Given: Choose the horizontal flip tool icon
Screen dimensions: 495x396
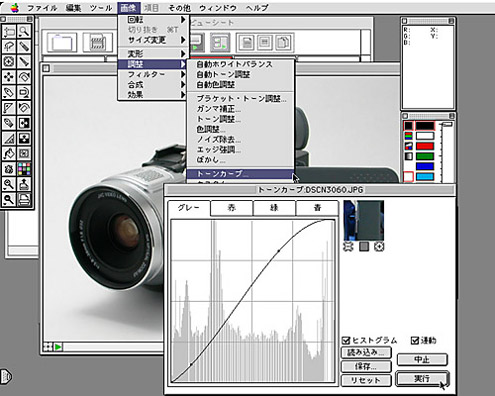Looking at the screenshot, I should pos(24,123).
